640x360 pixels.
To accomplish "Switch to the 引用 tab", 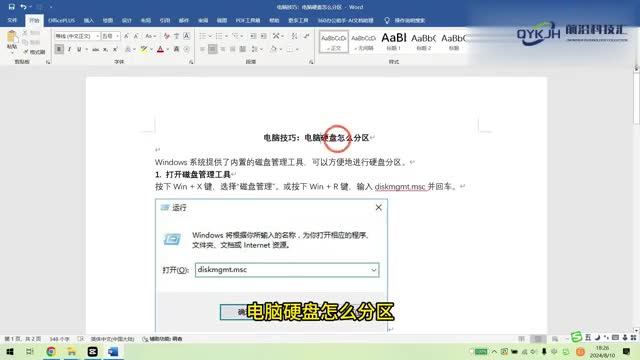I will click(x=164, y=20).
